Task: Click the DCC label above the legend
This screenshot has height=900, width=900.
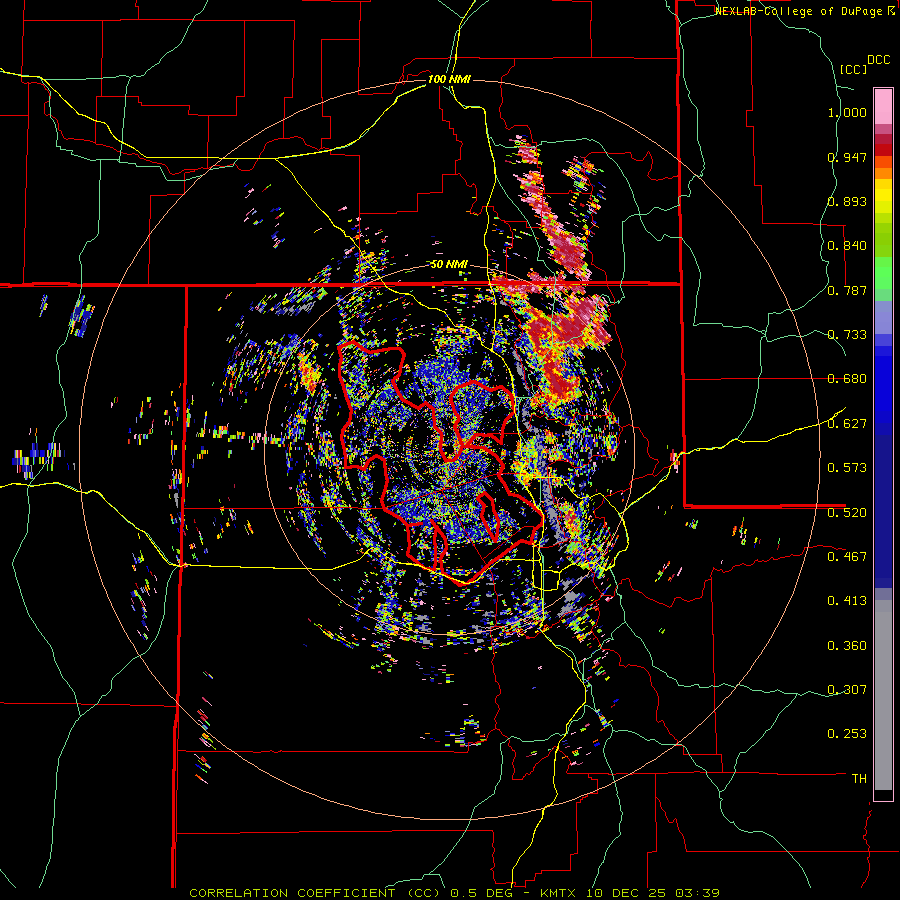Action: [x=878, y=60]
